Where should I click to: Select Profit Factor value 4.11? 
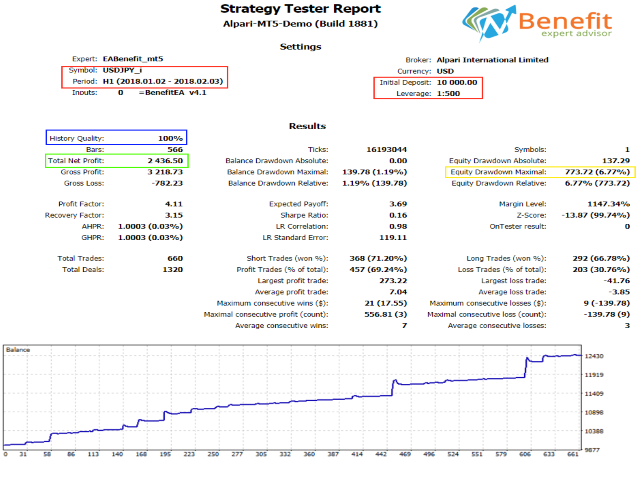[174, 204]
